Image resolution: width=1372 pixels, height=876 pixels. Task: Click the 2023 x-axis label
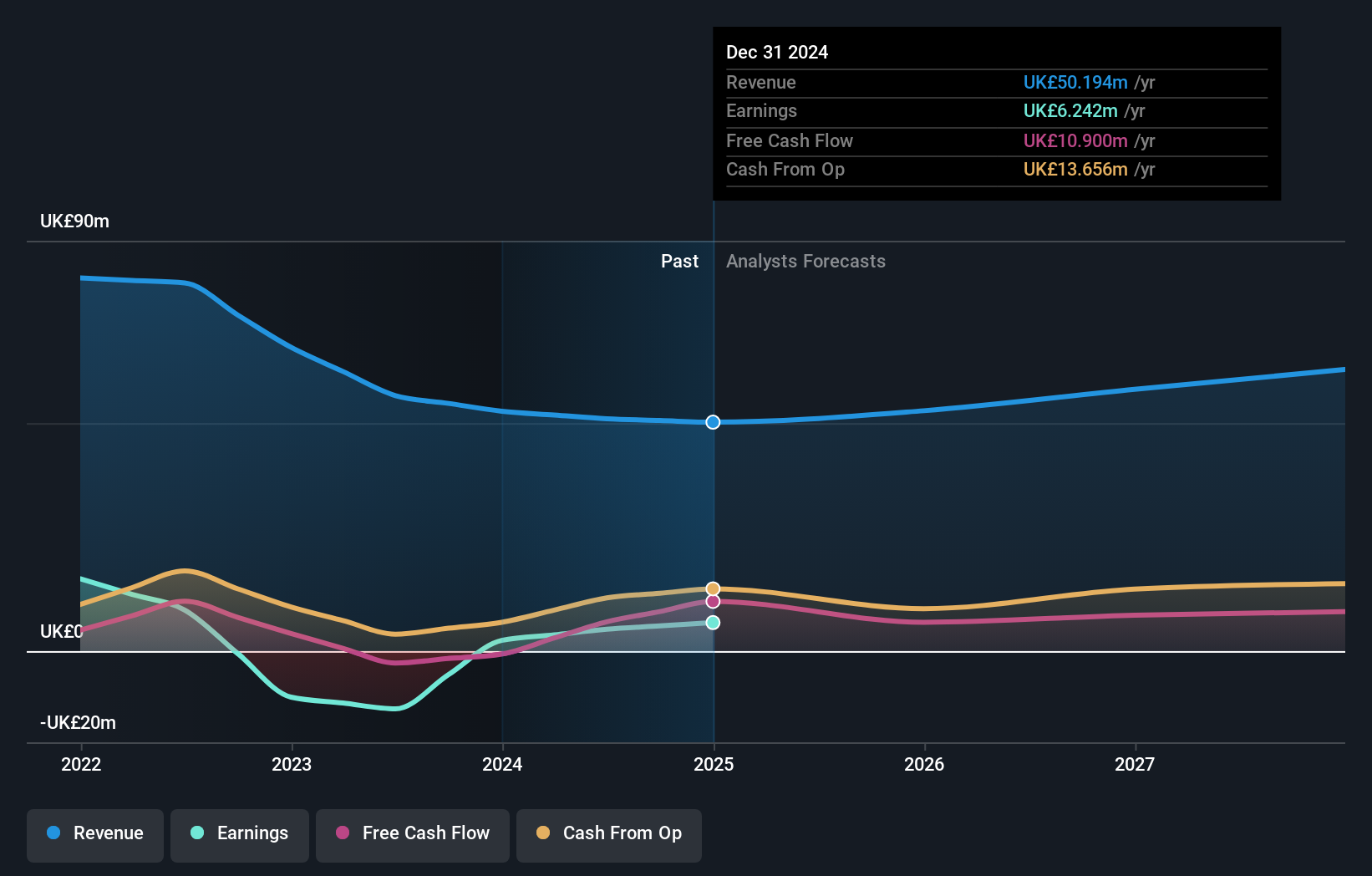[292, 764]
